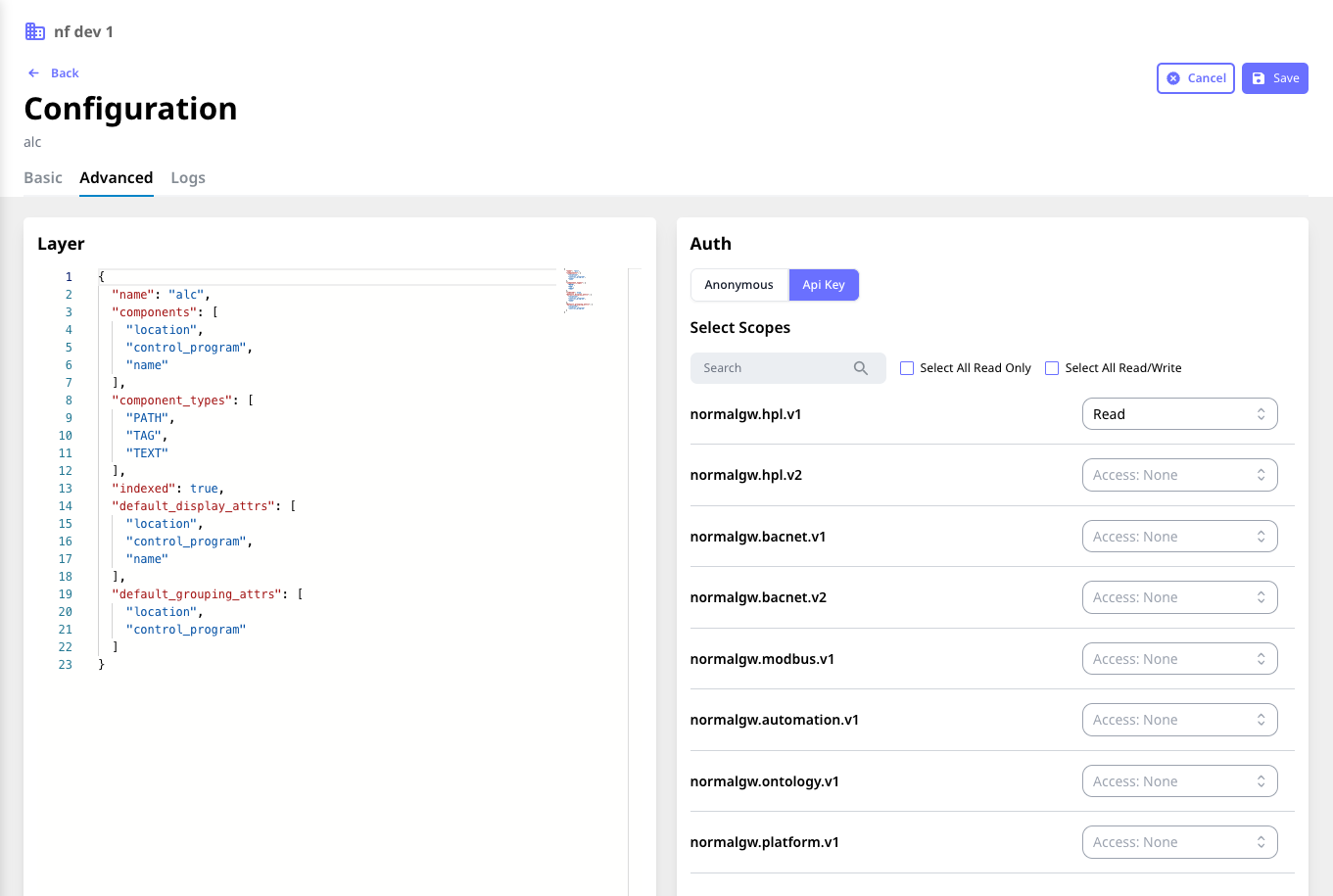Open access dropdown for normalgw.bacnet.v2
The image size is (1333, 896).
[x=1180, y=597]
